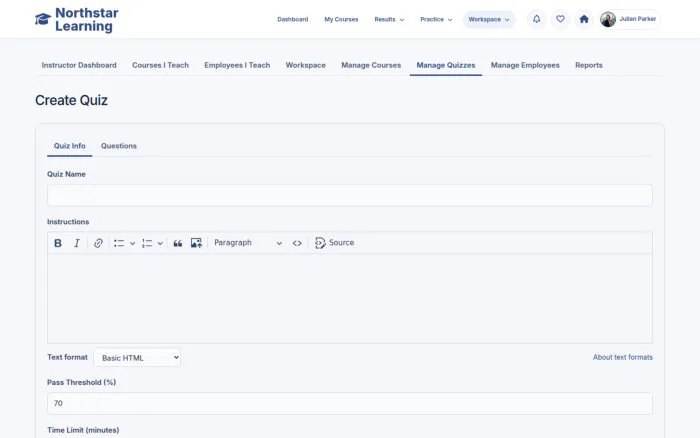Insert a code block
Viewport: 700px width, 438px height.
pos(297,243)
